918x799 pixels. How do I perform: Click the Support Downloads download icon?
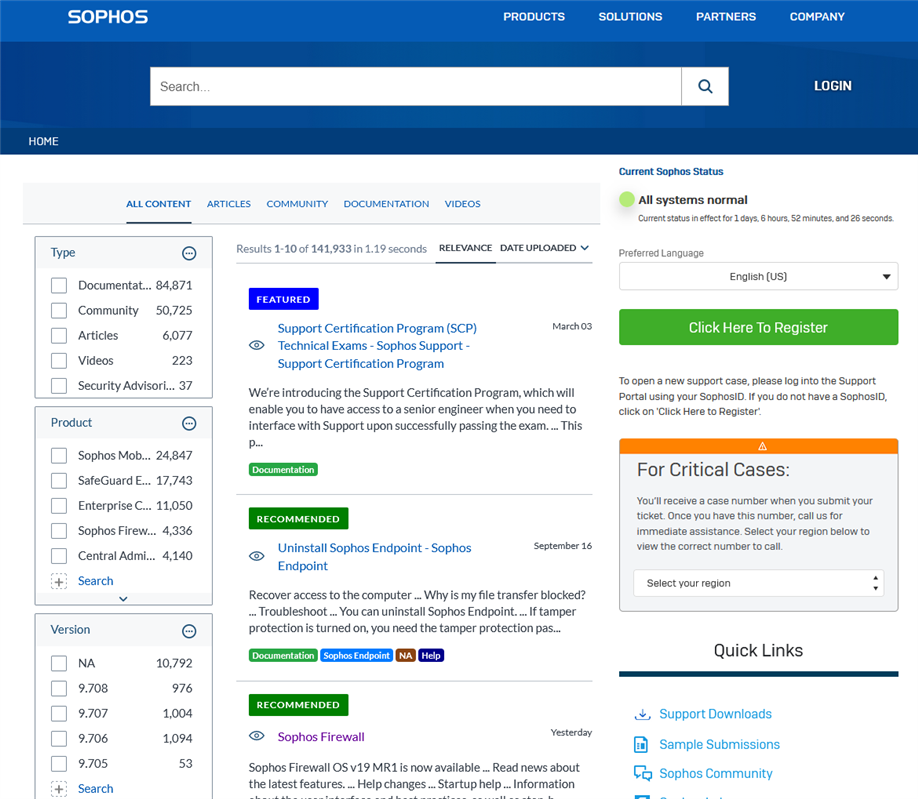point(642,714)
